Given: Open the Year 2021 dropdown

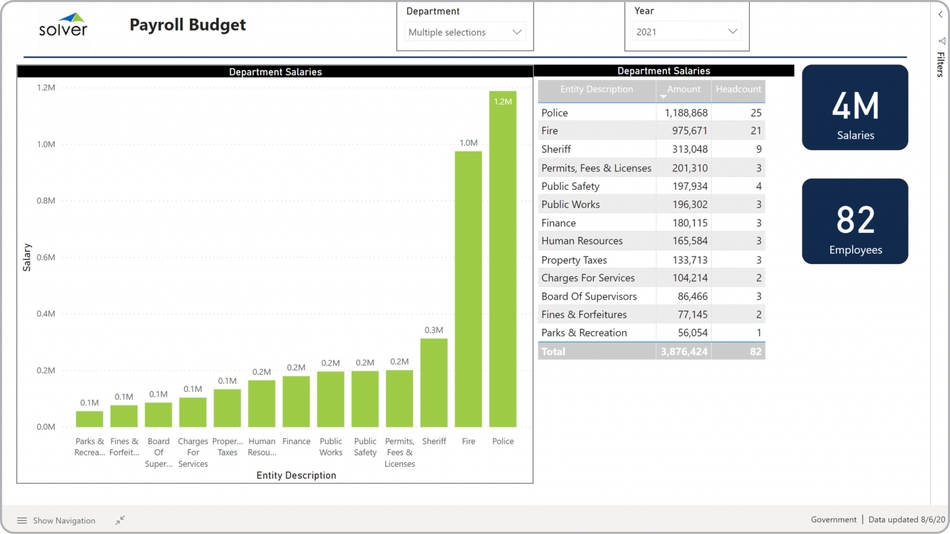Looking at the screenshot, I should (x=688, y=32).
